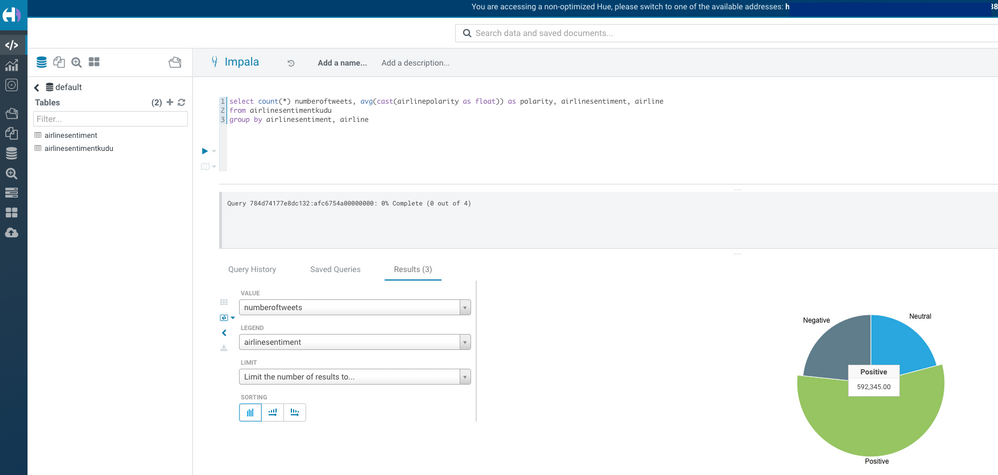
Task: Open the dashboard chart icon in sidebar
Action: [11, 65]
